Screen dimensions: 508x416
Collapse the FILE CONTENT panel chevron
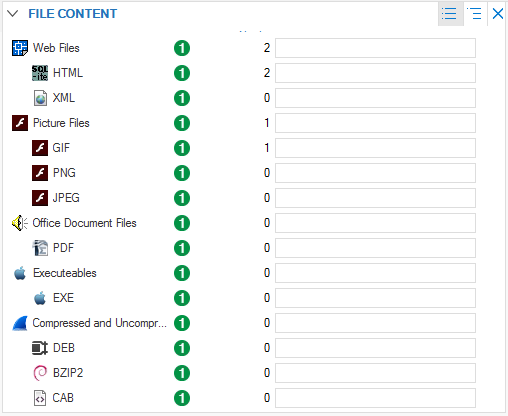pos(13,14)
